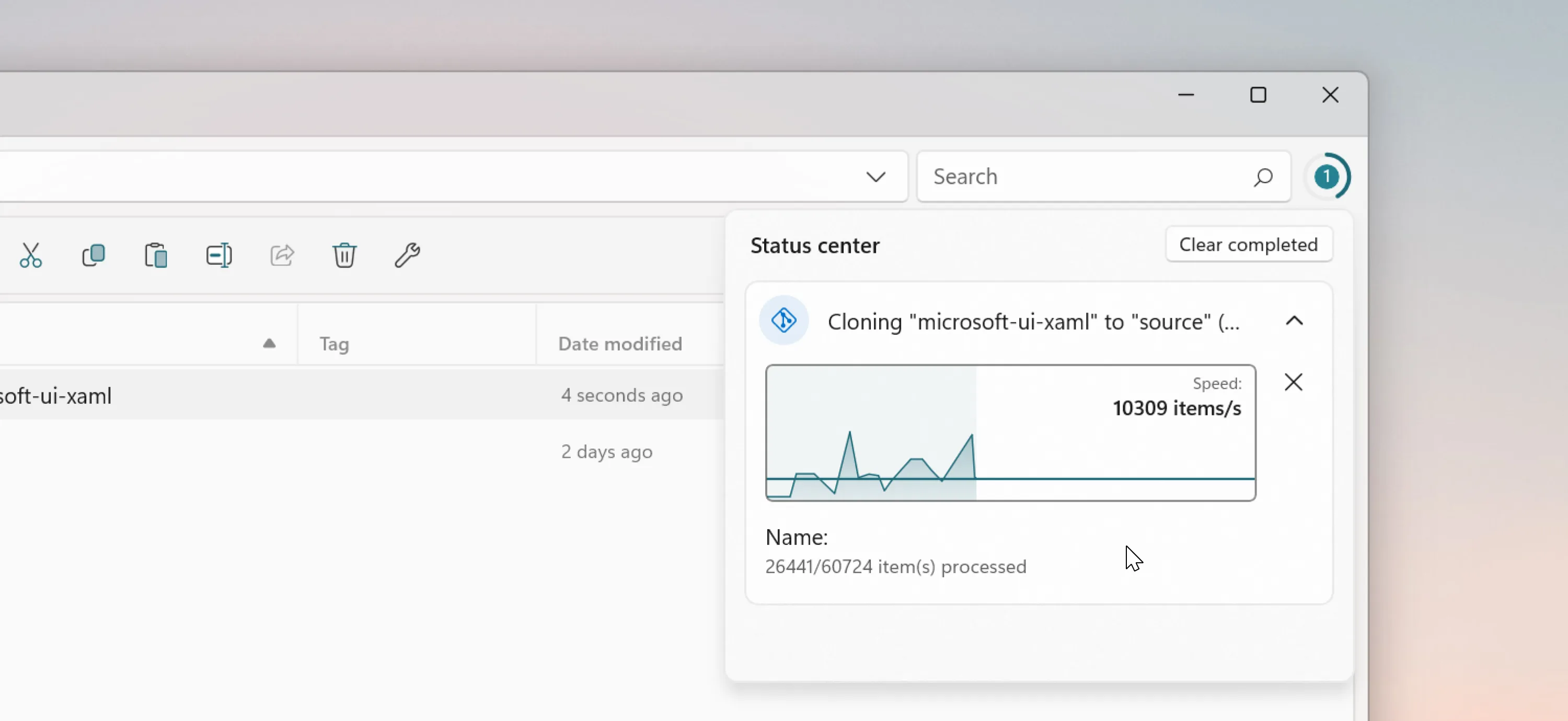This screenshot has width=1568, height=721.
Task: Click the Cloning "microsoft-ui-xaml" title text
Action: 1033,321
